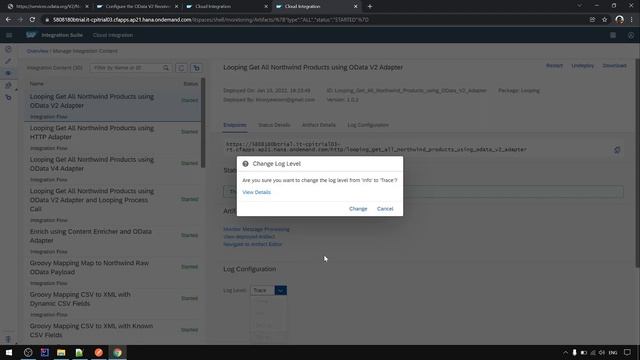
Task: Click share icon in address bar
Action: (x=592, y=20)
